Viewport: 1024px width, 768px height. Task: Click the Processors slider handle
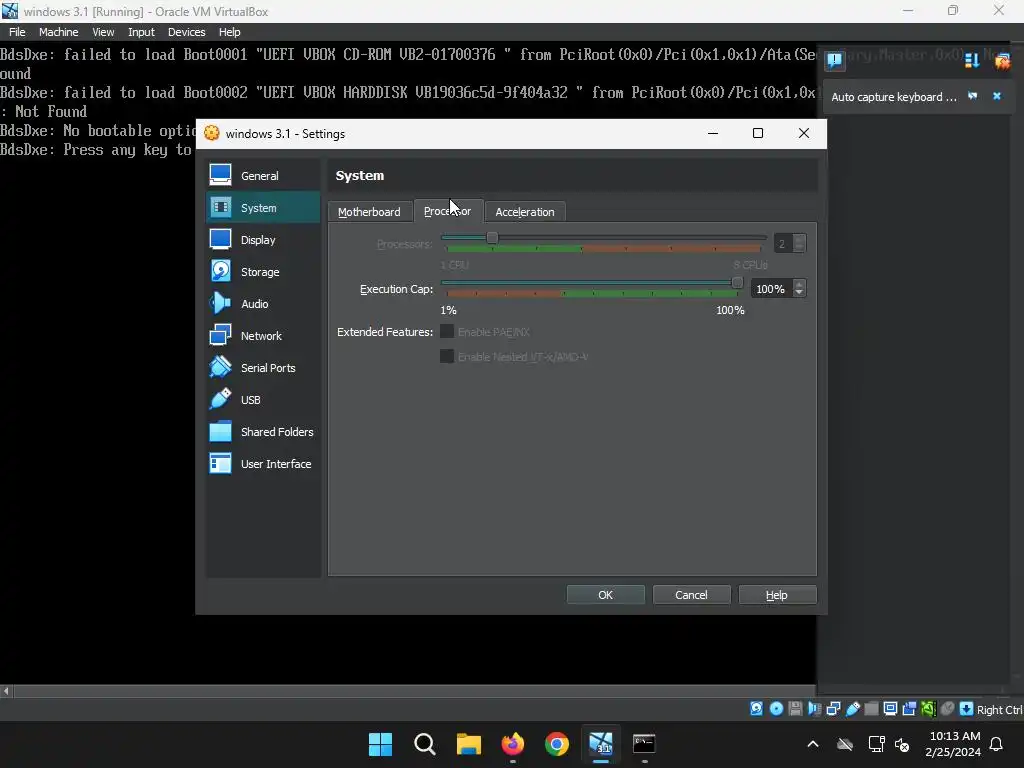492,238
